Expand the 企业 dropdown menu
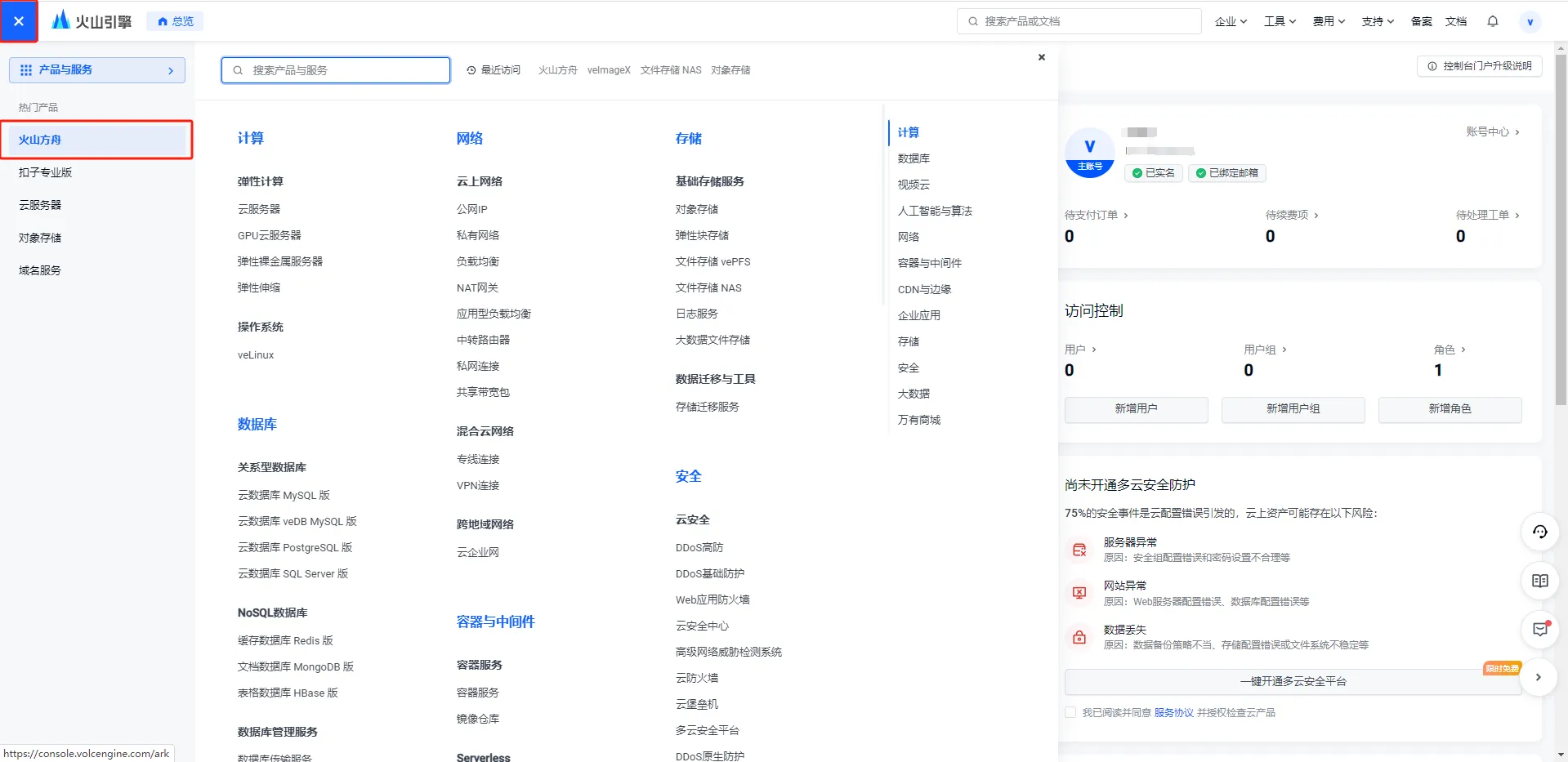Screen dimensions: 1568x762 click(1231, 21)
